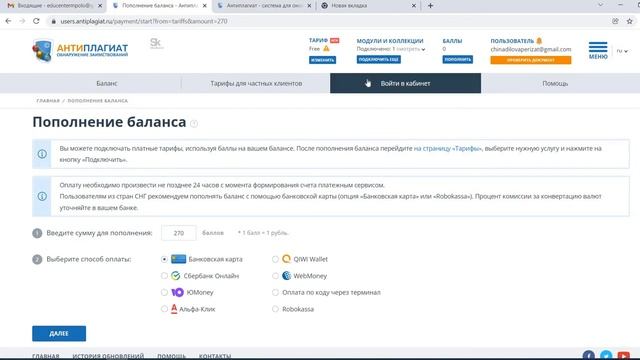Viewport: 640px width, 360px height.
Task: Click the WebMoney globe icon
Action: click(287, 276)
